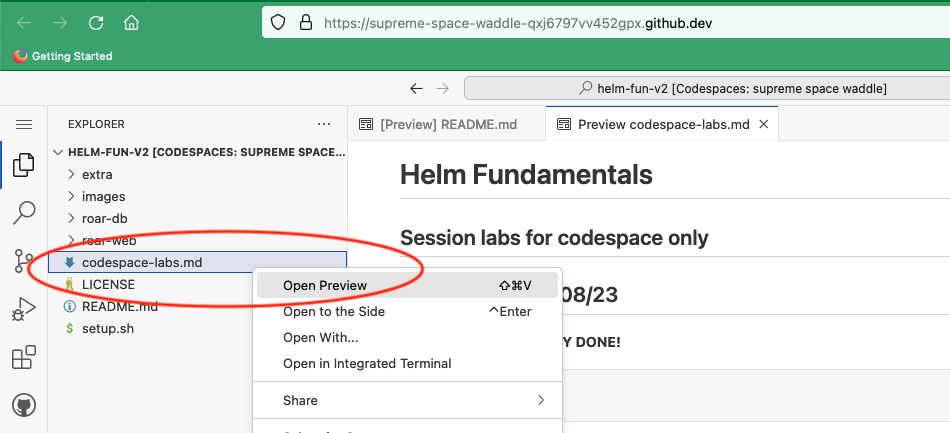This screenshot has height=433, width=950.
Task: Open the Extensions blocks icon
Action: point(24,357)
